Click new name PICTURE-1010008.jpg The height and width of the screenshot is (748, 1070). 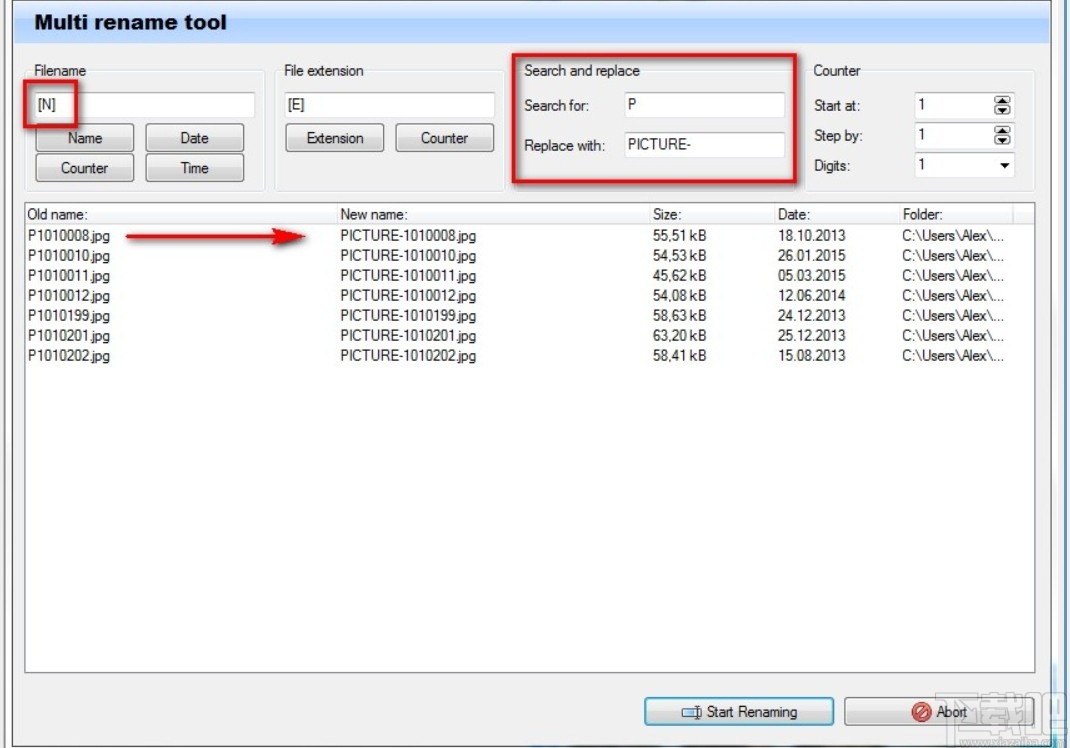point(408,236)
